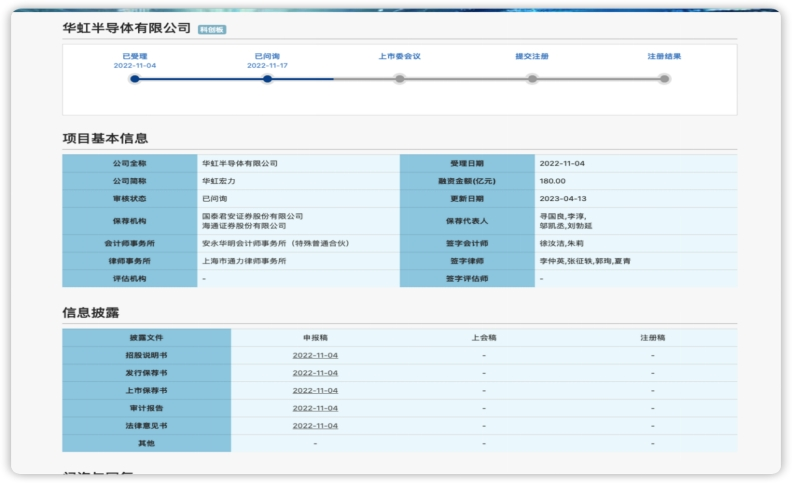Click the 科创板 badge next to the company name
792x483 pixels.
coord(212,30)
